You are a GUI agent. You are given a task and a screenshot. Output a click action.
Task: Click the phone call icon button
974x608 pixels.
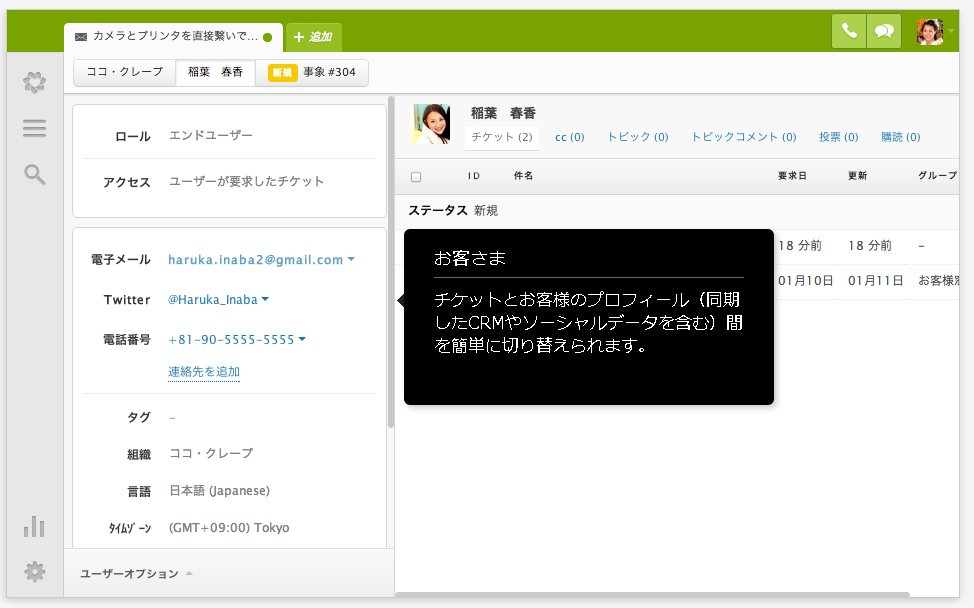click(849, 31)
